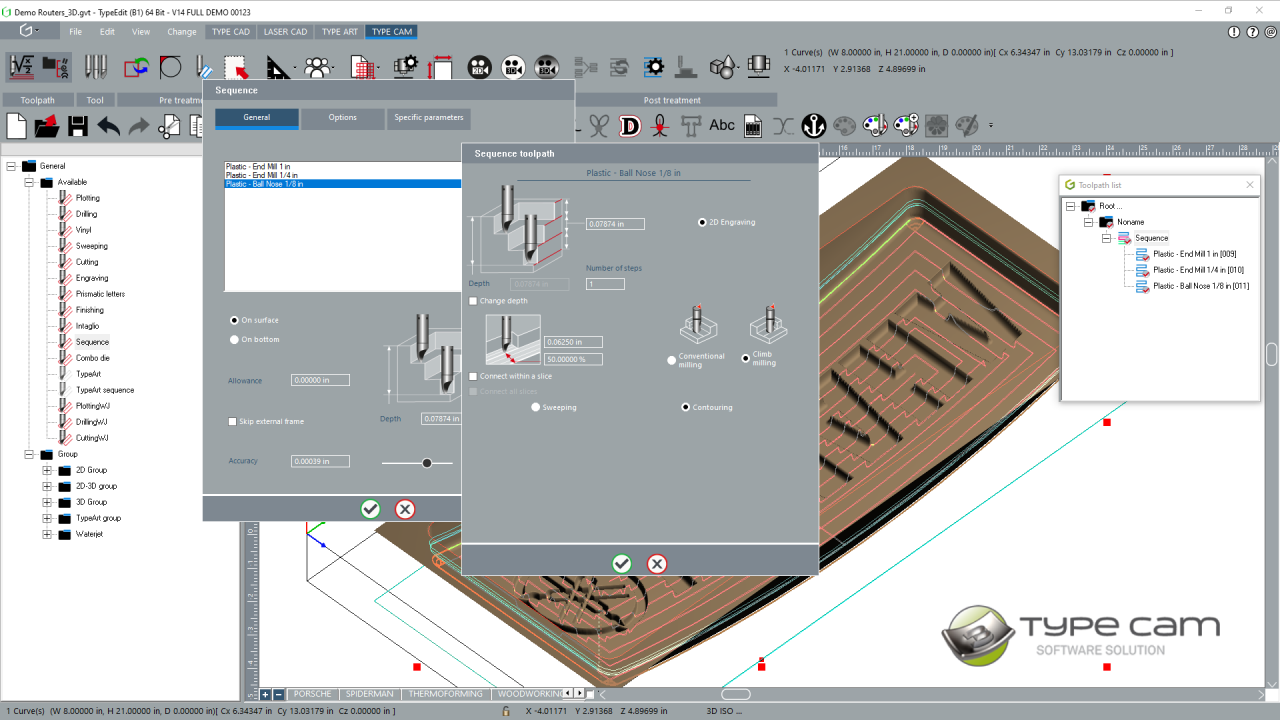Expand the 3D Group tree node
1280x720 pixels.
(45, 502)
